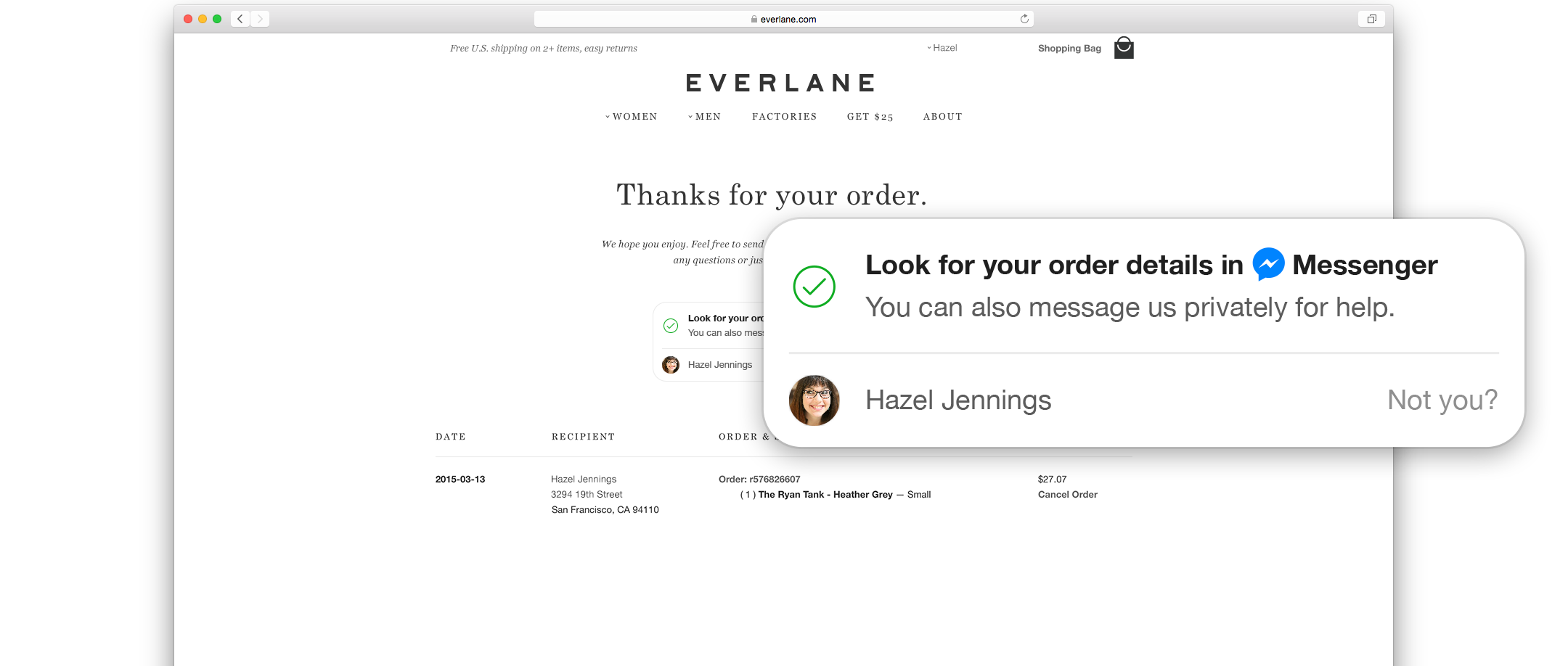Viewport: 1568px width, 666px height.
Task: Click the small green checkmark on the page card
Action: point(671,326)
